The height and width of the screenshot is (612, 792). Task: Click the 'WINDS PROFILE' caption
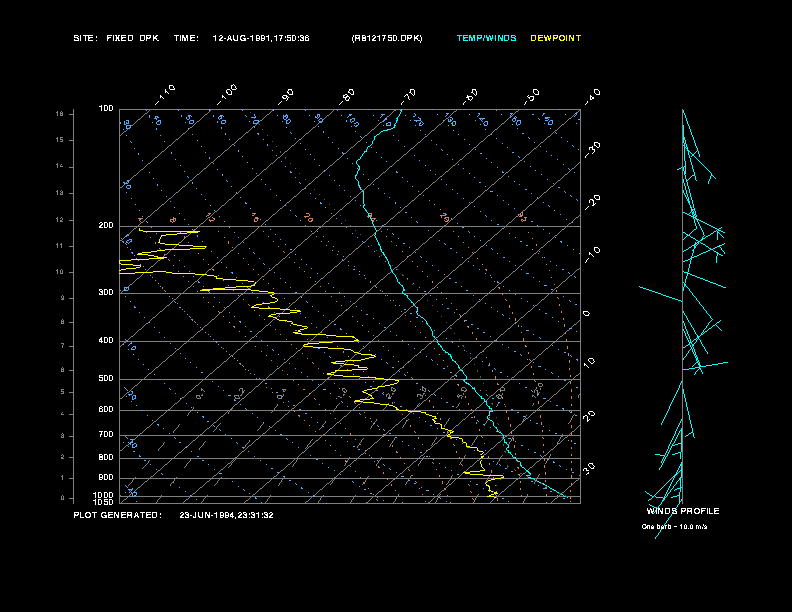[x=683, y=511]
